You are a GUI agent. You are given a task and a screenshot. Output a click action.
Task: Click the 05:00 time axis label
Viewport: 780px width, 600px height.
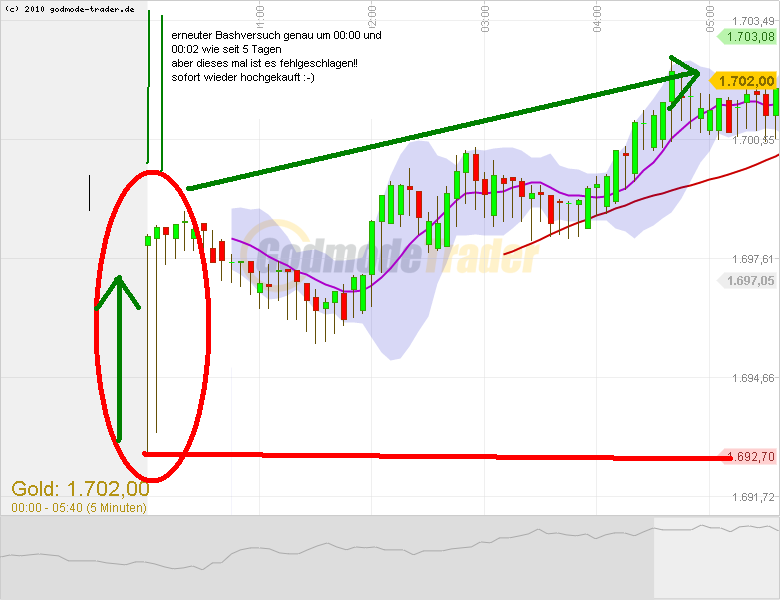710,18
